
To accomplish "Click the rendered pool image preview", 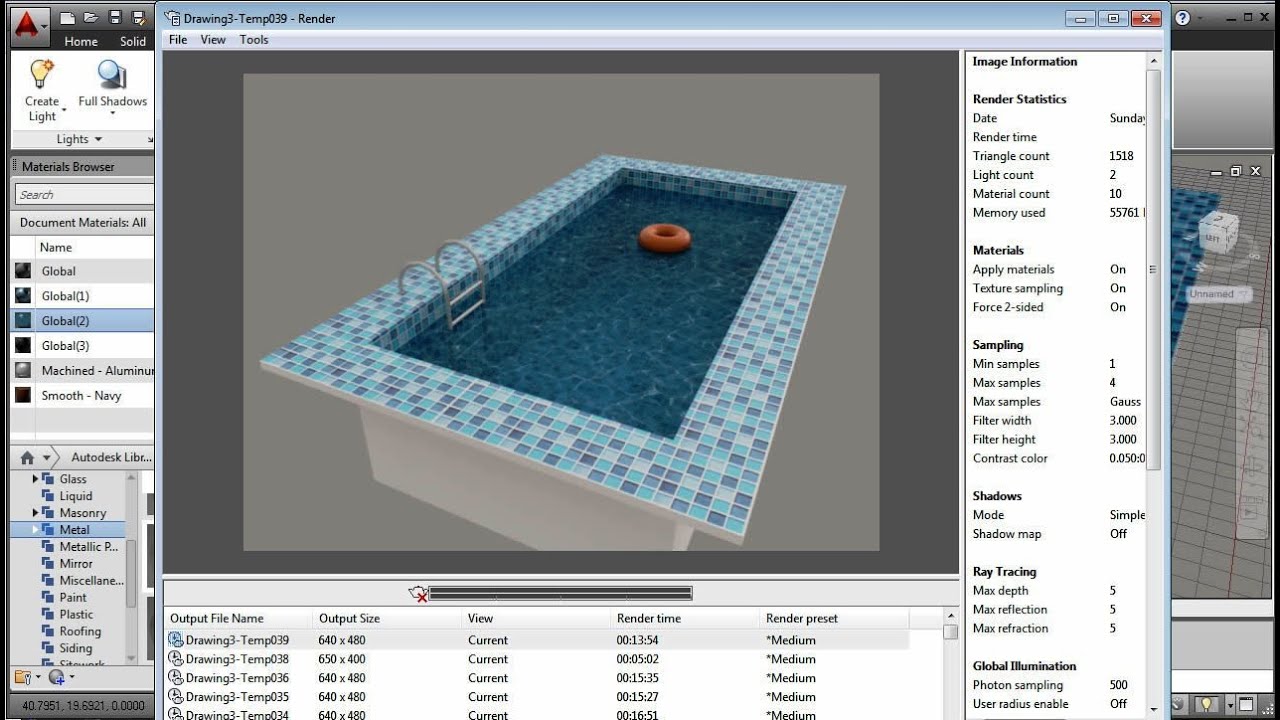I will [x=561, y=312].
